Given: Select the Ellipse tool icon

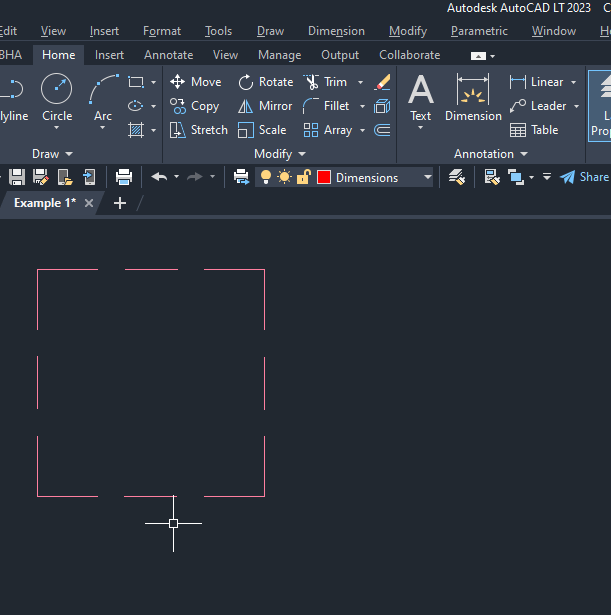Looking at the screenshot, I should coord(136,106).
